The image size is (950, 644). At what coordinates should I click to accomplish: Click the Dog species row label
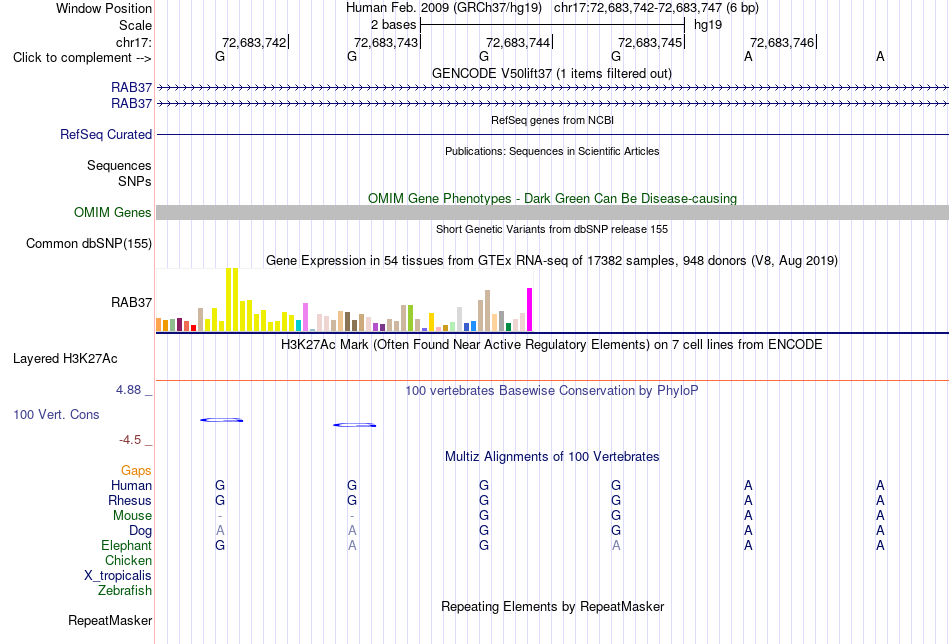point(140,531)
